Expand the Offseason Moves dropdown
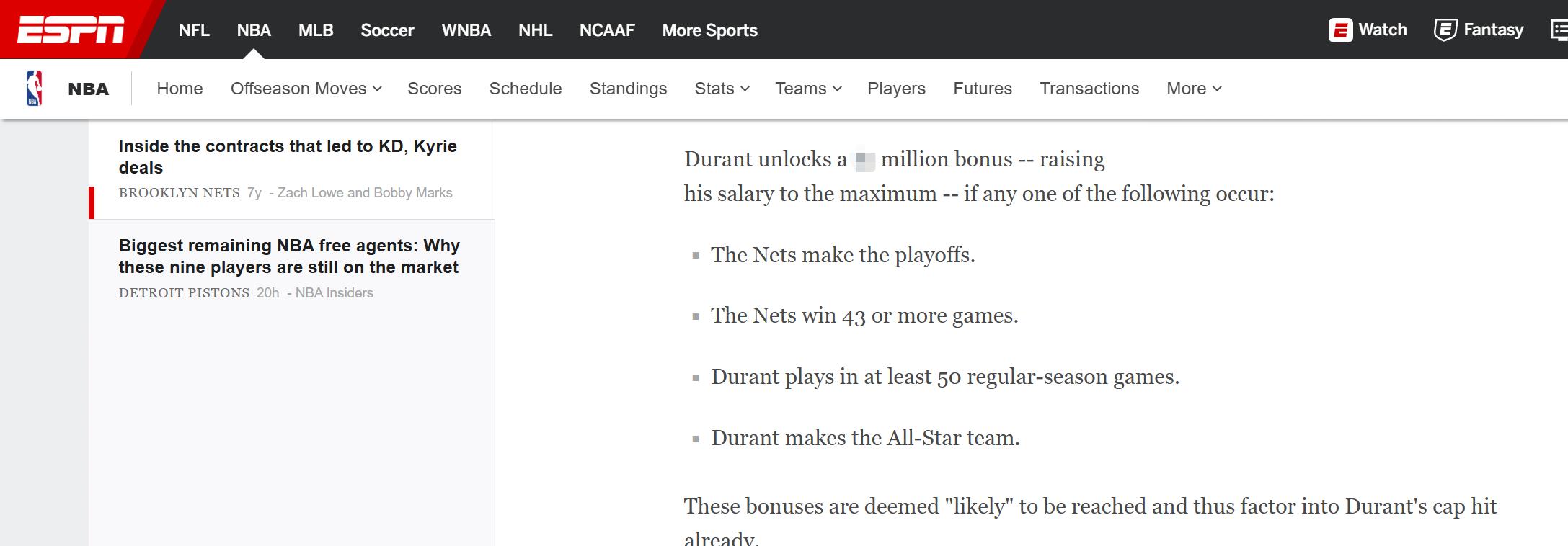This screenshot has height=546, width=1568. 306,89
